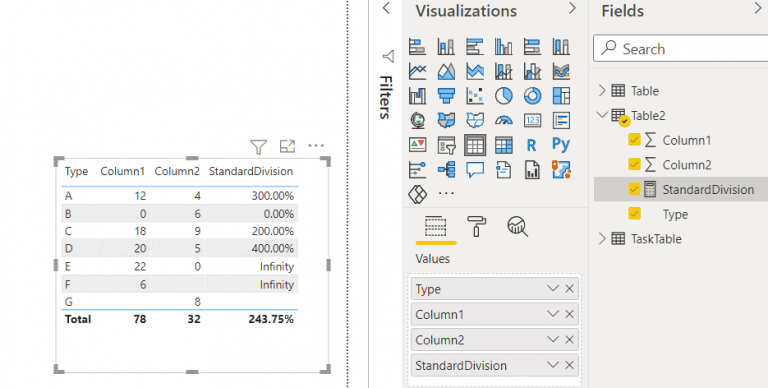Open table visual More options ellipsis

tap(316, 146)
